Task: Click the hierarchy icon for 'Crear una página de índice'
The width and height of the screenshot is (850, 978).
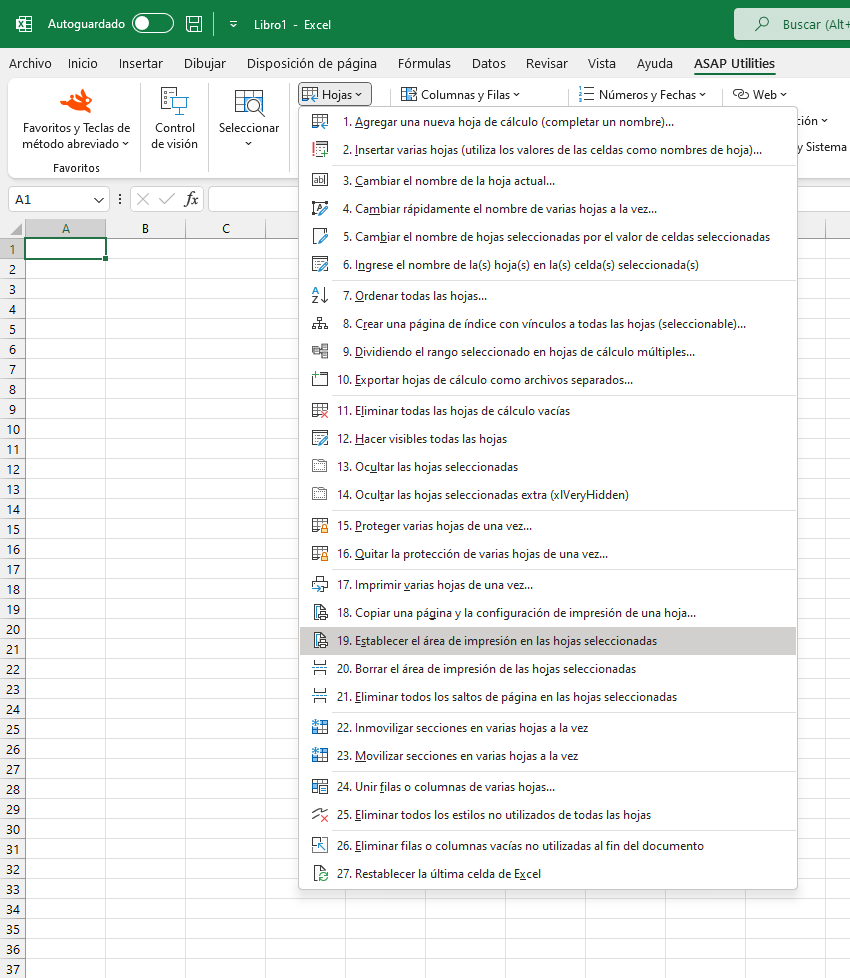Action: coord(320,323)
